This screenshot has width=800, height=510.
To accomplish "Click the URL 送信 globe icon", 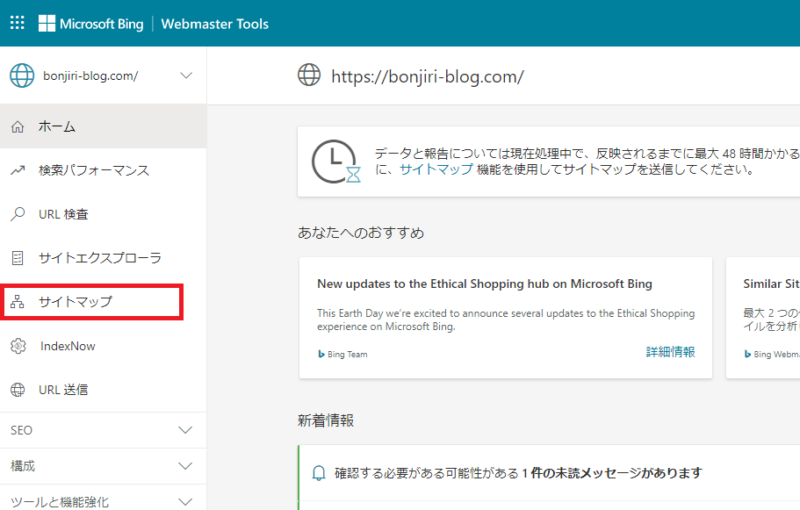I will 18,390.
